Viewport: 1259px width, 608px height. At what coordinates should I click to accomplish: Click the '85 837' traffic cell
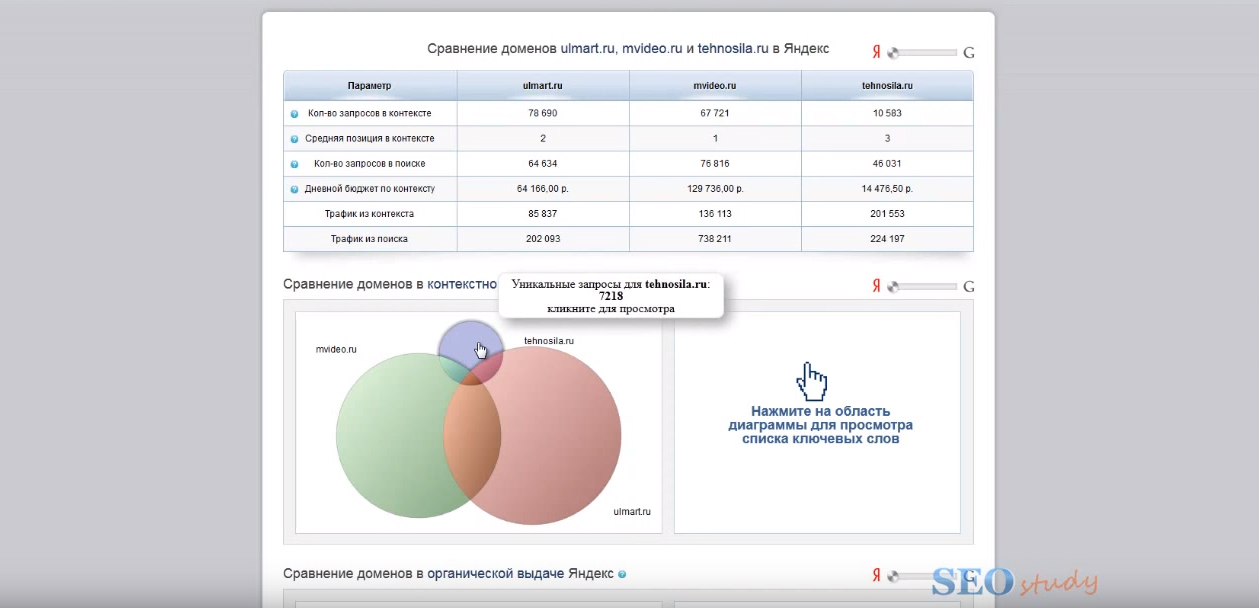(x=543, y=214)
